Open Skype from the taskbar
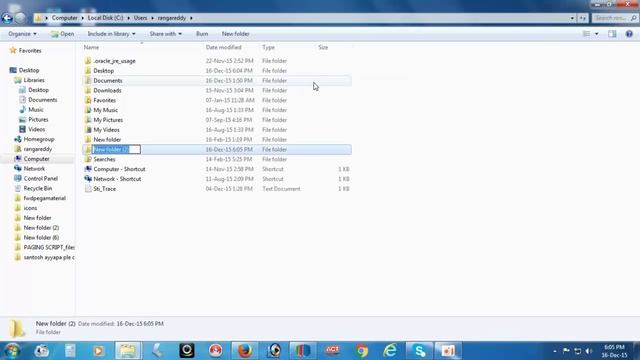 point(420,351)
